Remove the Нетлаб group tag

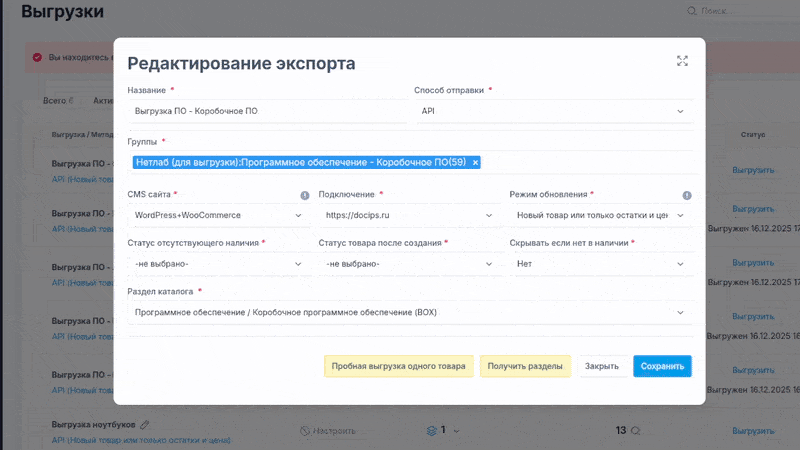pyautogui.click(x=475, y=162)
